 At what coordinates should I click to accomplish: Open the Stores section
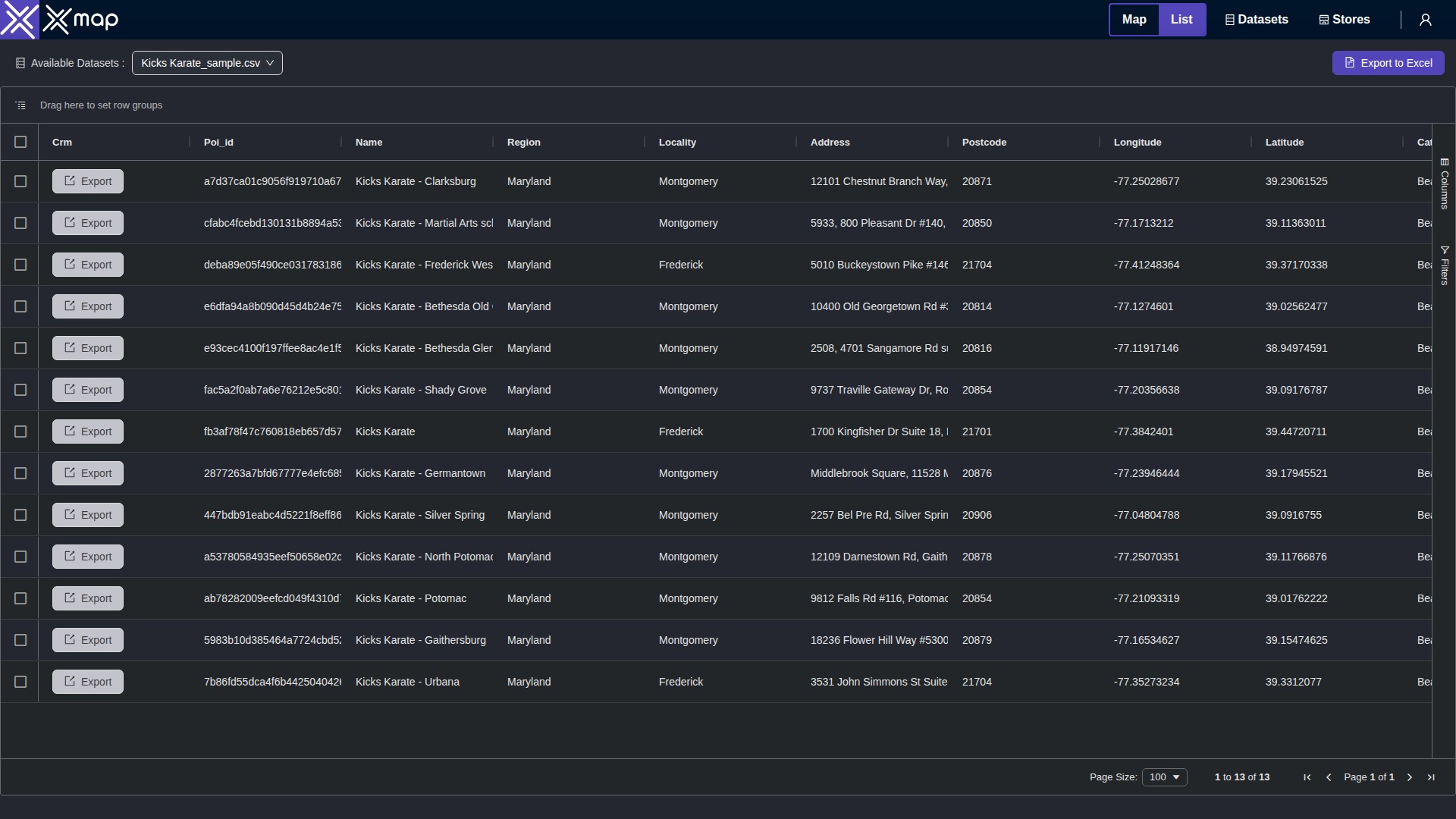click(1344, 19)
